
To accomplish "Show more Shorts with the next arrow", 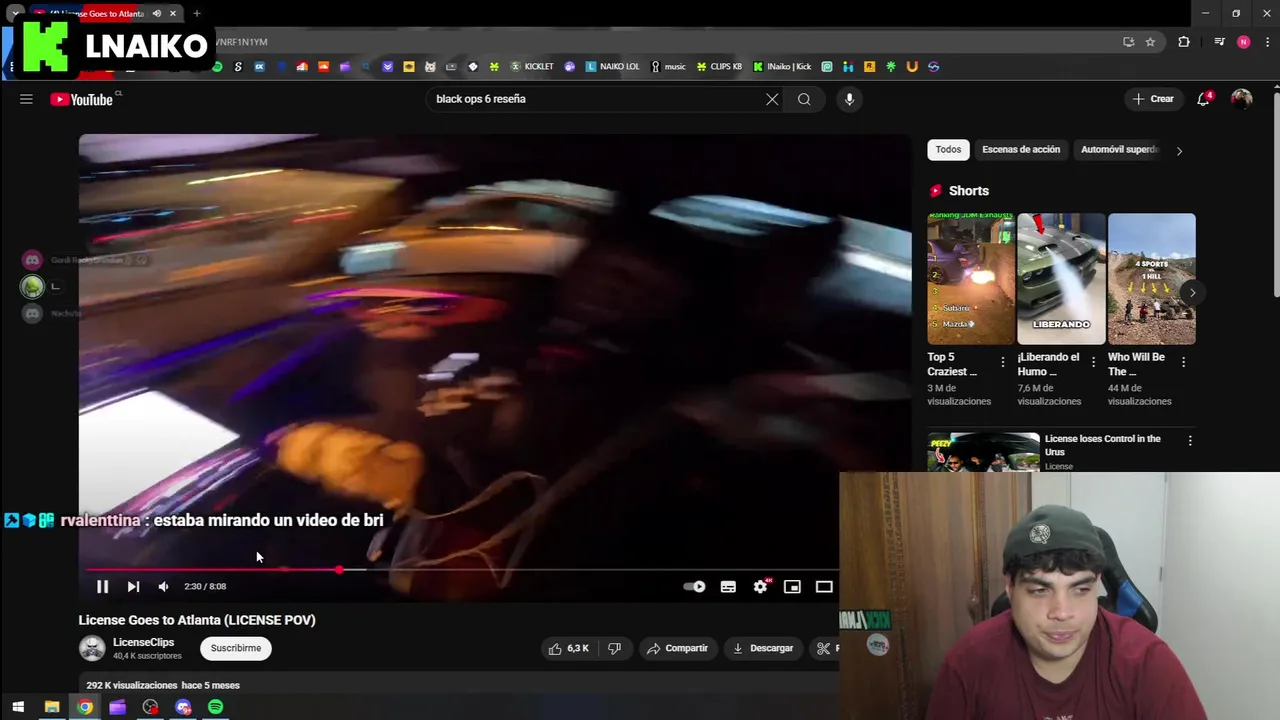I will [x=1191, y=293].
